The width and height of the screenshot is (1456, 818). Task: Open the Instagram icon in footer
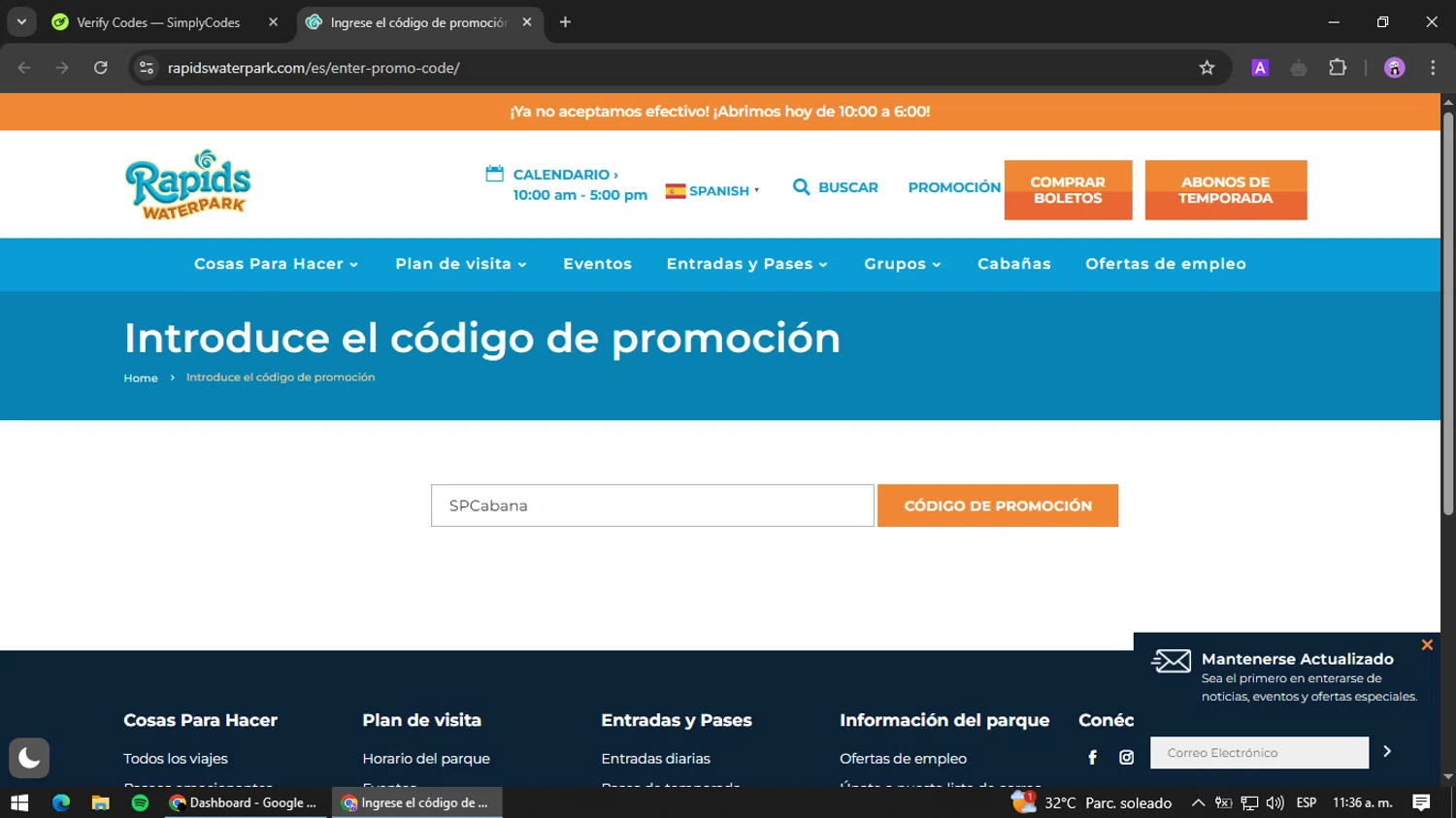tap(1126, 757)
